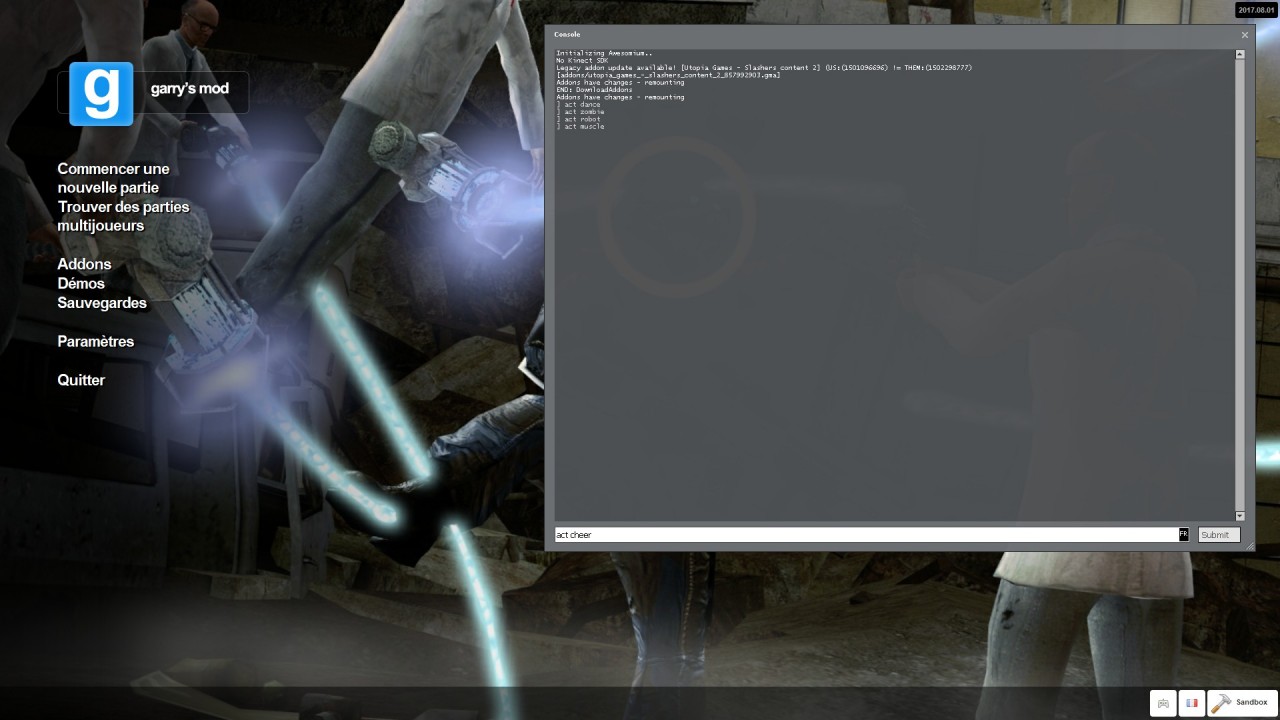
Task: Select Quitter to exit the game
Action: click(81, 380)
